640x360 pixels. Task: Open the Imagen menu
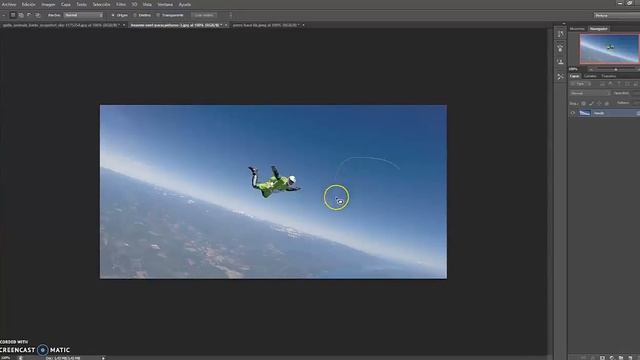(x=48, y=4)
